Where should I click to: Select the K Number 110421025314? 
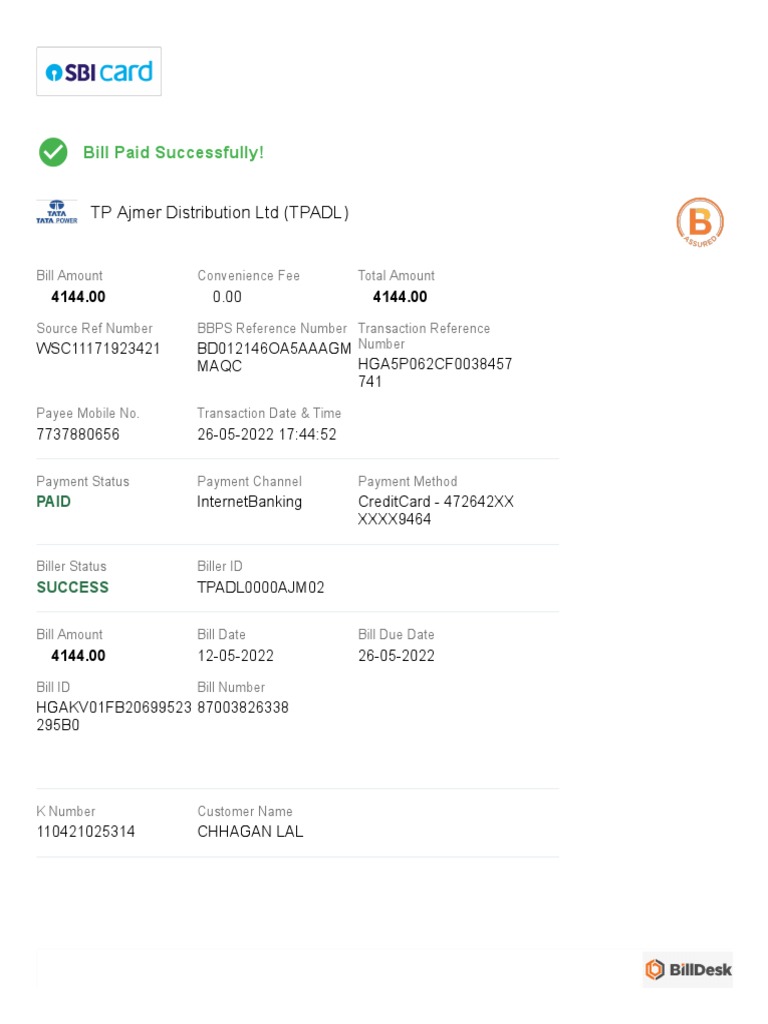(x=86, y=832)
